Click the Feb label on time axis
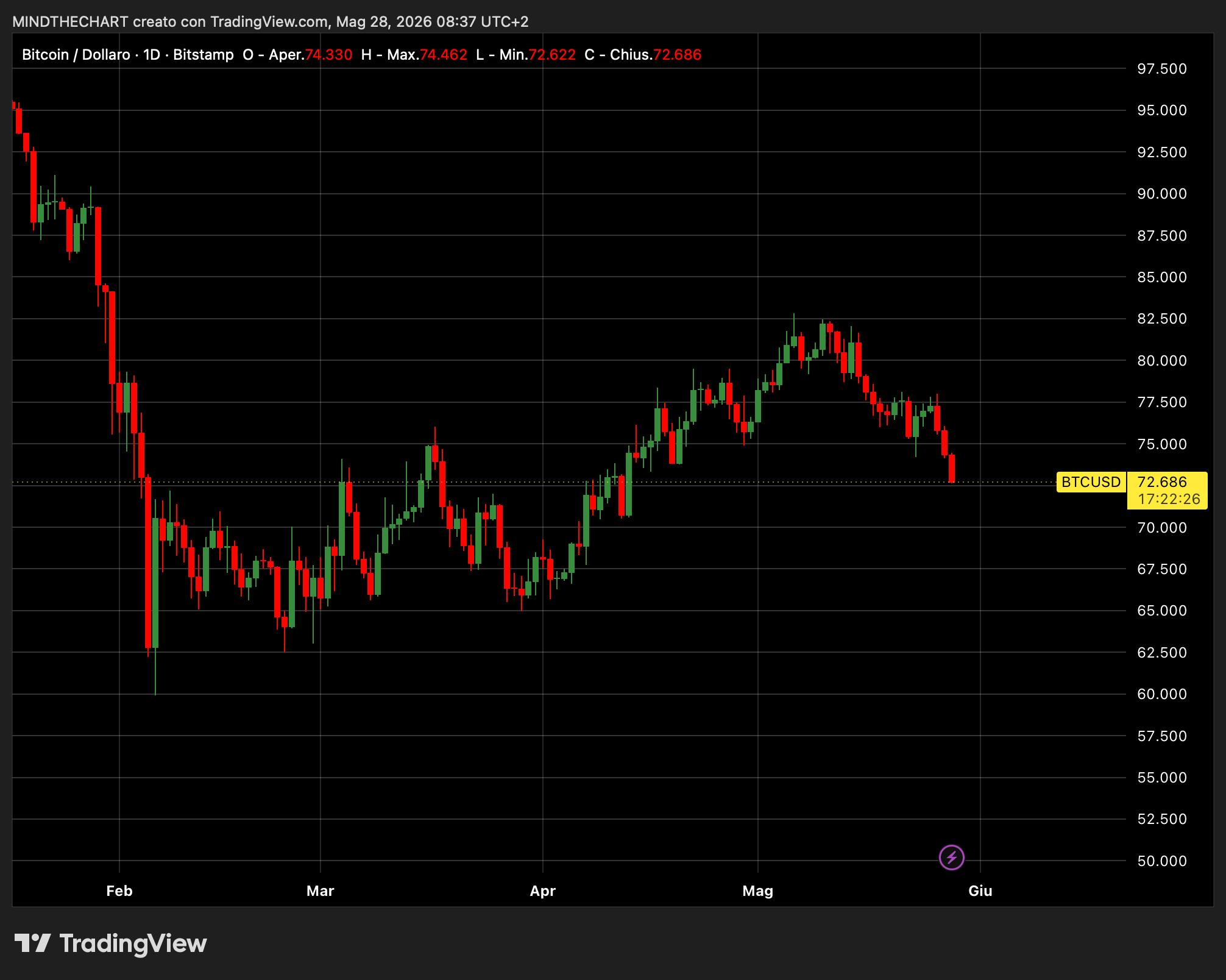This screenshot has height=980, width=1226. (x=119, y=891)
